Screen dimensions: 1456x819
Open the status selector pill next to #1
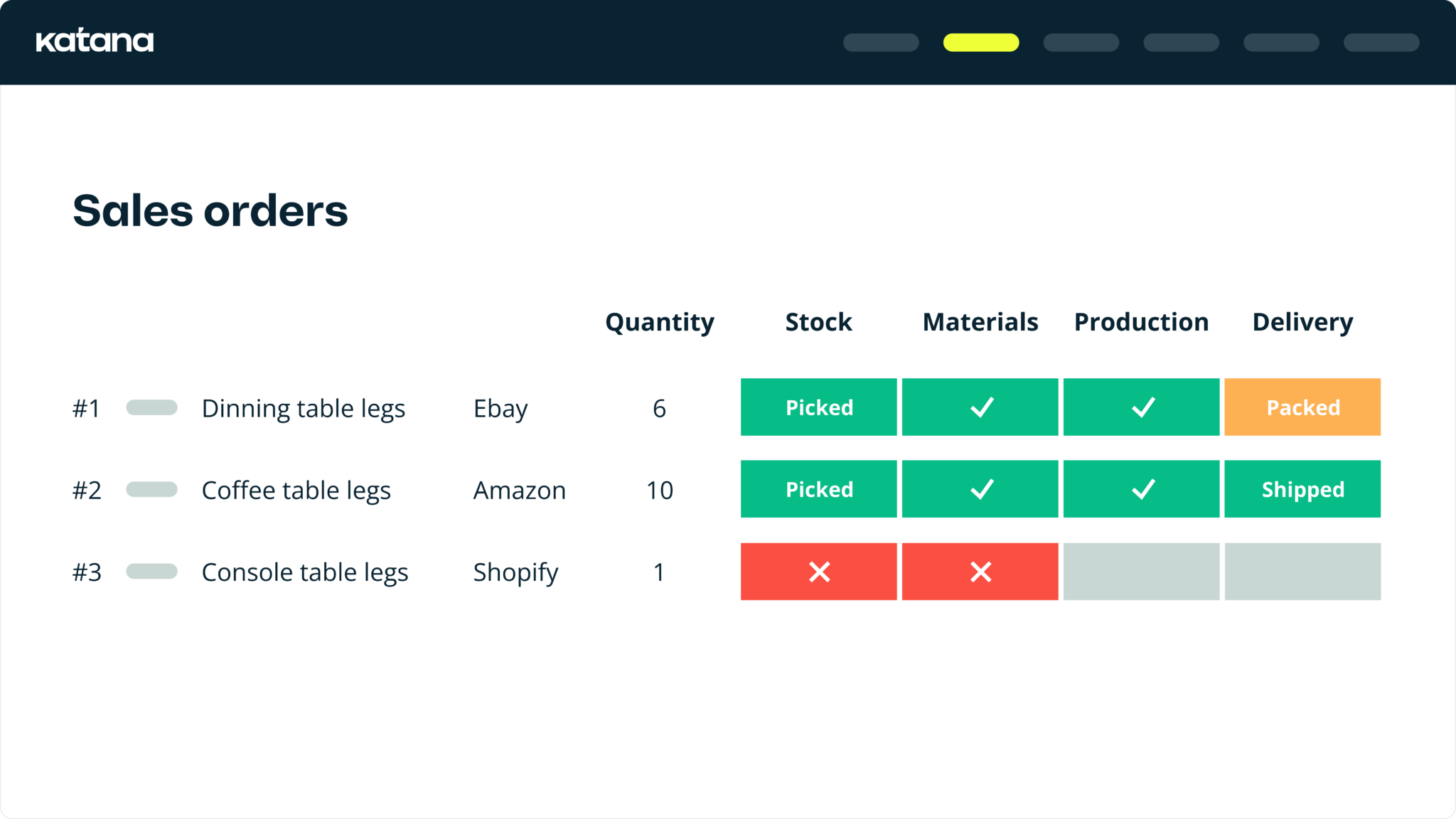(x=152, y=407)
